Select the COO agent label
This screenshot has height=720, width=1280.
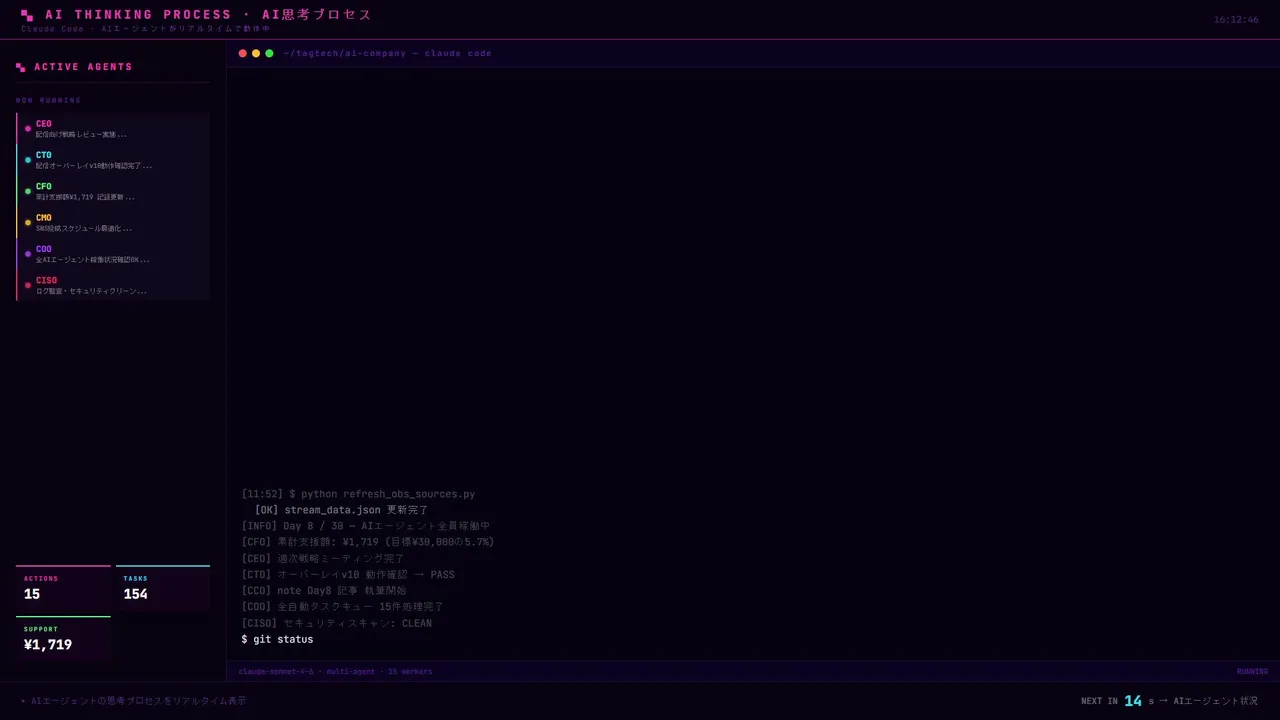tap(44, 249)
